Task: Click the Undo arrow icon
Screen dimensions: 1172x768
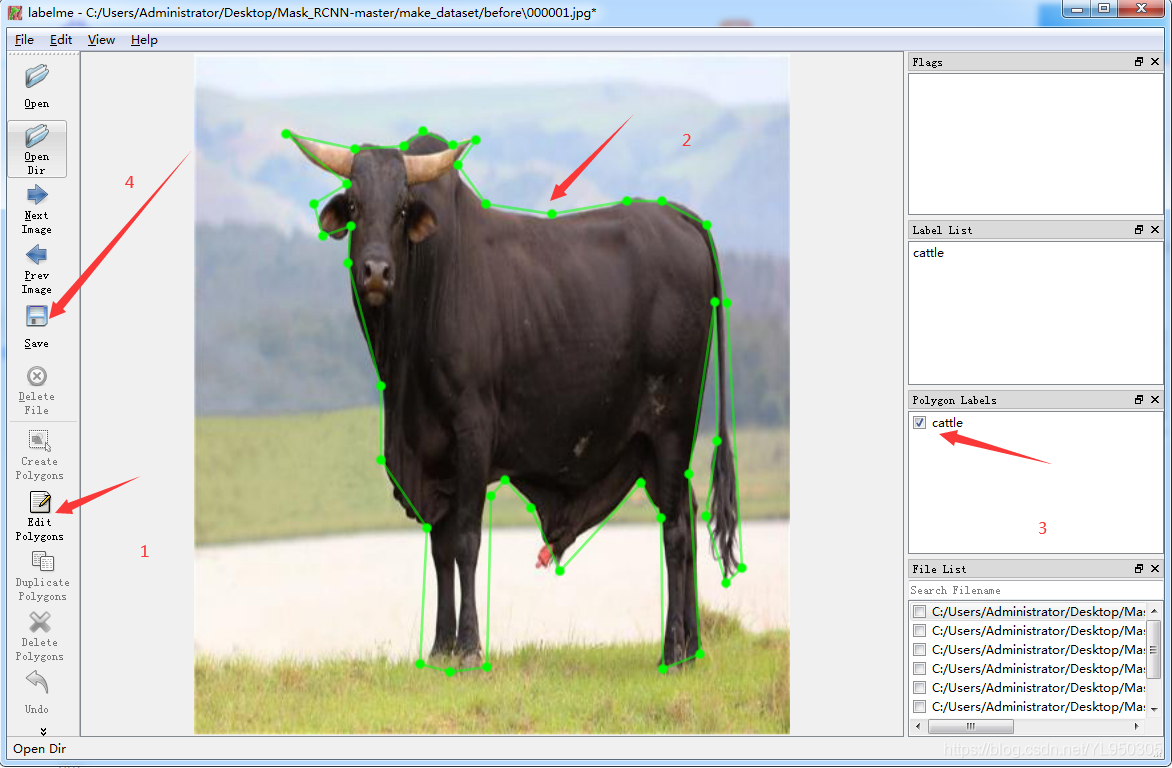Action: [x=37, y=683]
